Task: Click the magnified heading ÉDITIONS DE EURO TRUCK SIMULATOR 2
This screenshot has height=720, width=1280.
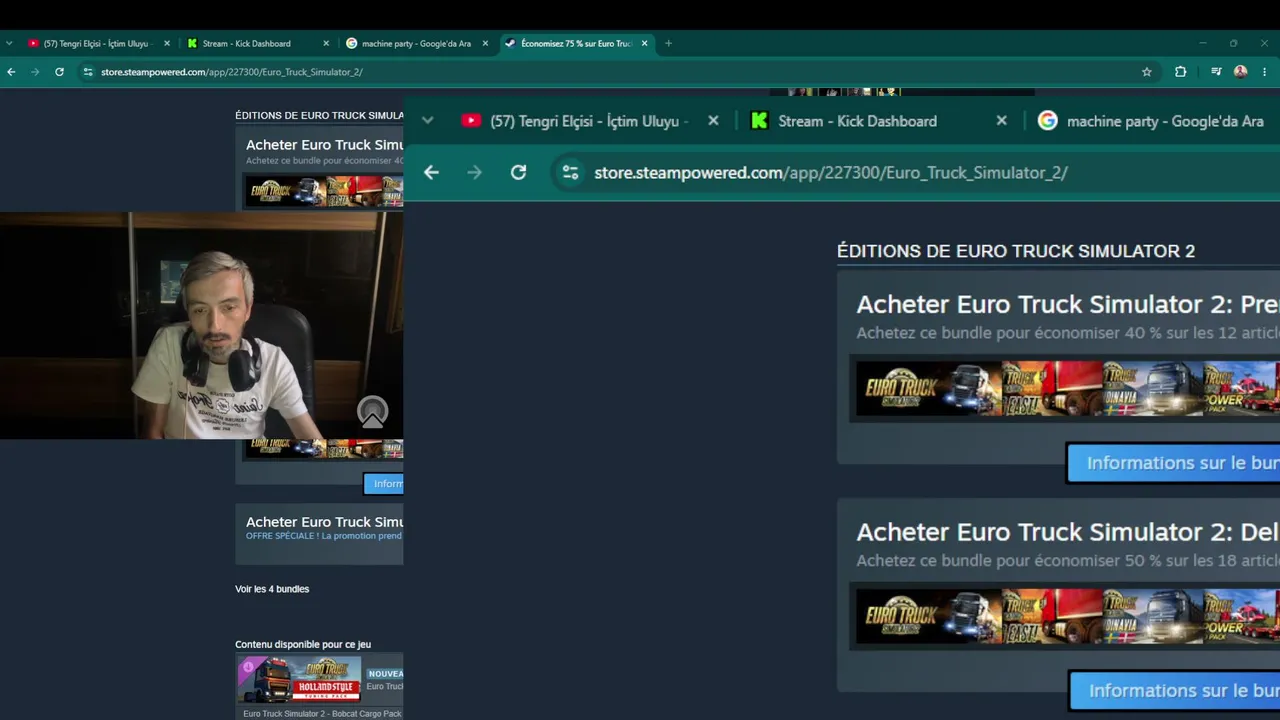Action: click(x=1016, y=251)
